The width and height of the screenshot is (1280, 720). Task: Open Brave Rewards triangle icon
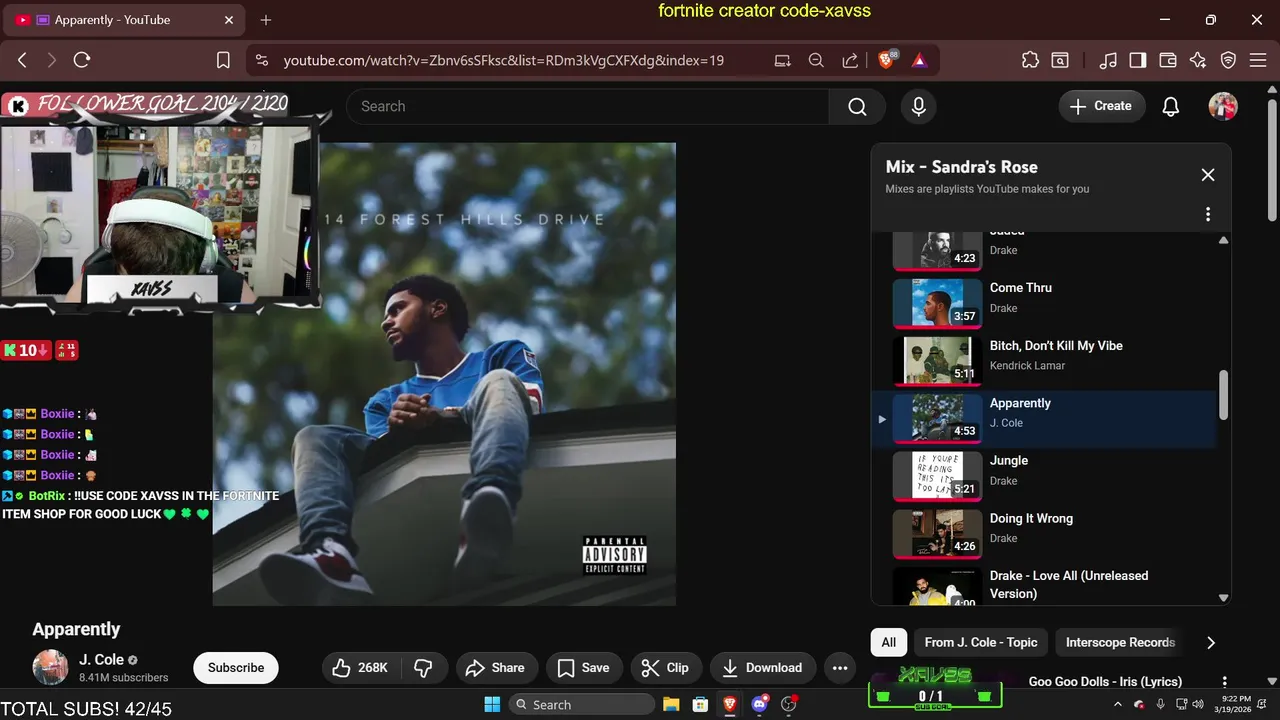pos(919,61)
